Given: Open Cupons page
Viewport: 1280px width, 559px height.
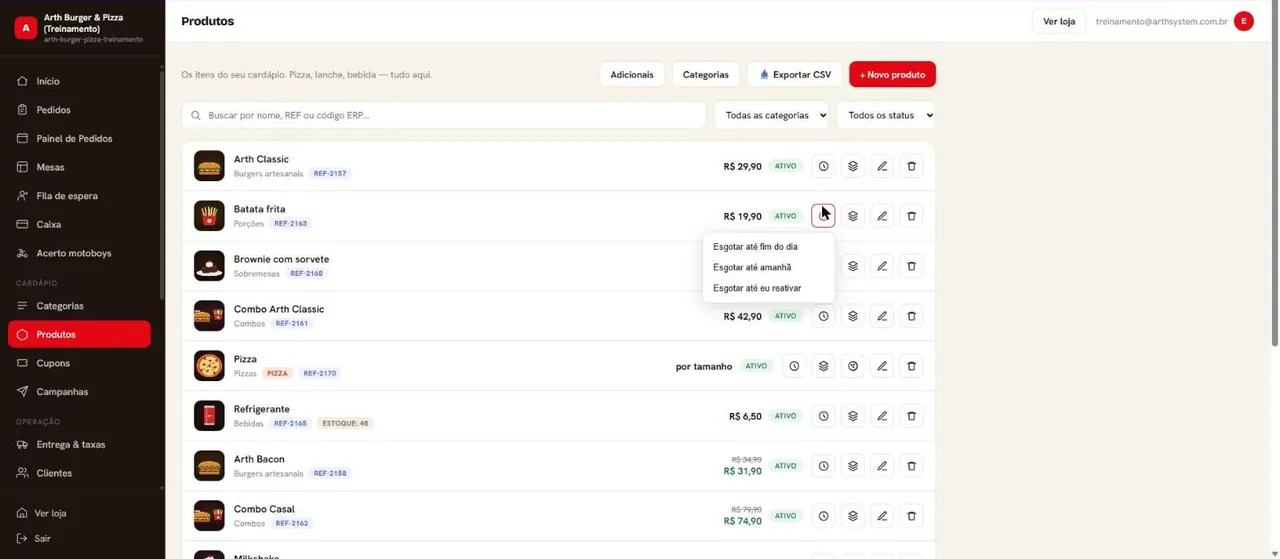Looking at the screenshot, I should click(x=79, y=363).
